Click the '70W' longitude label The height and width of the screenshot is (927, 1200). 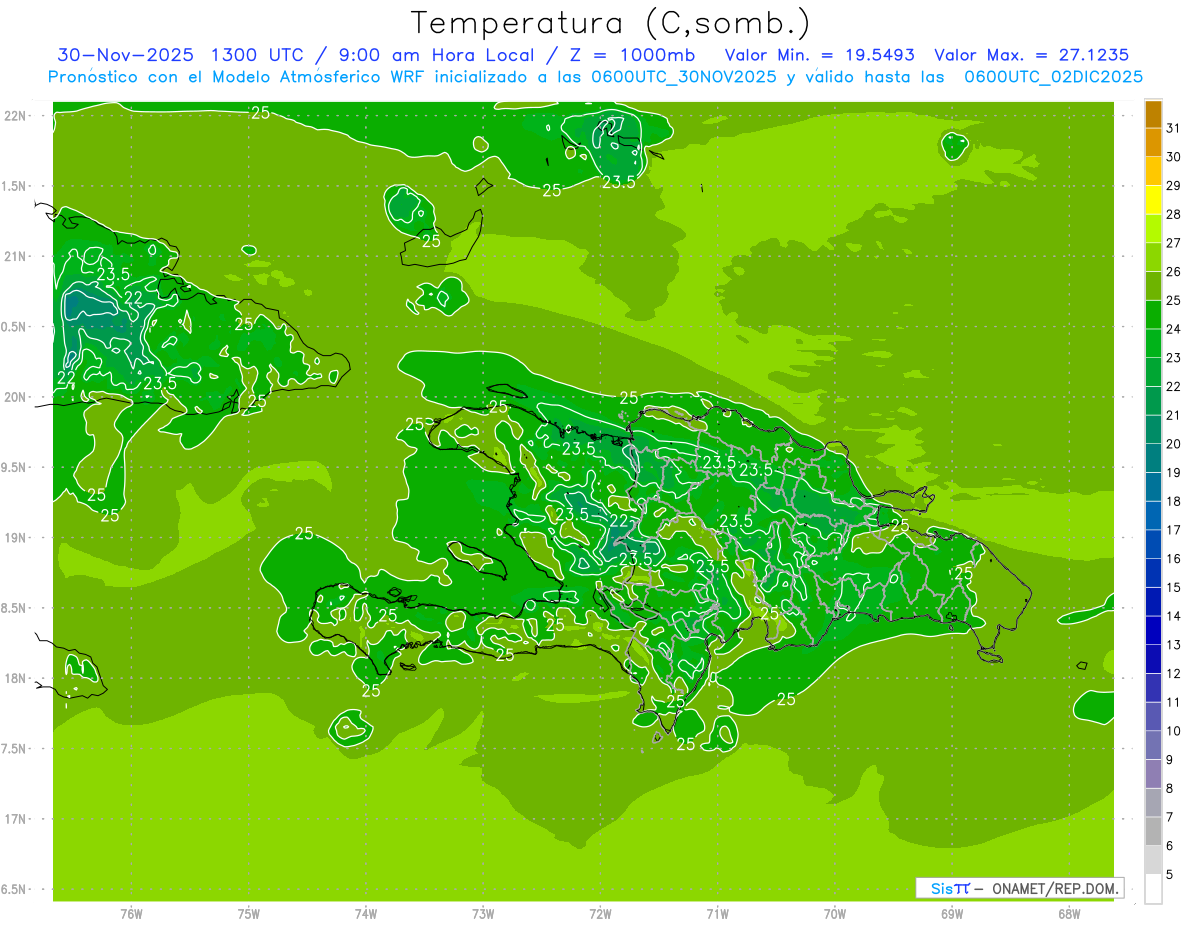[x=835, y=914]
